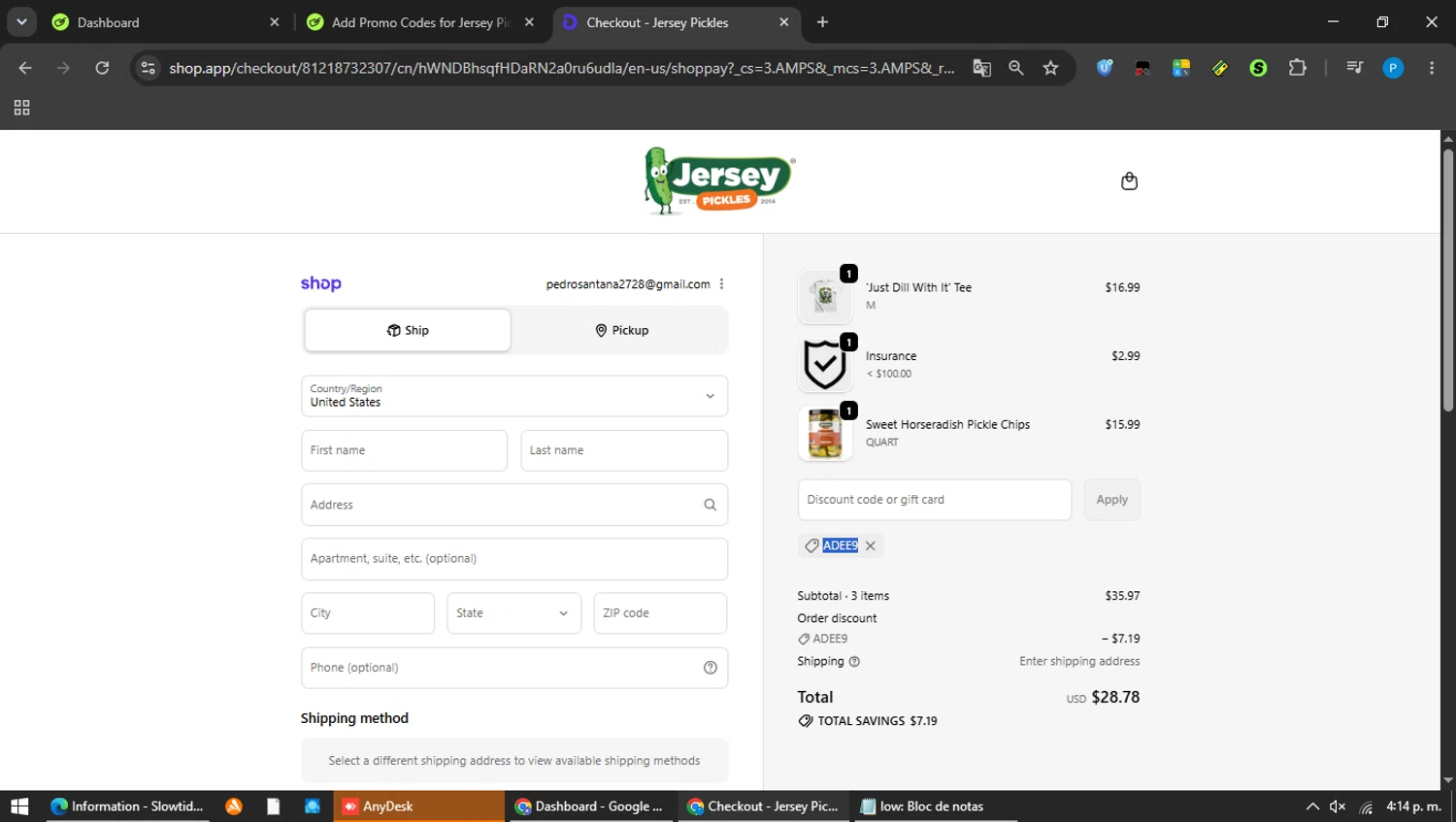The image size is (1456, 822).
Task: Close the Add Promo Codes tab
Action: pos(529,22)
